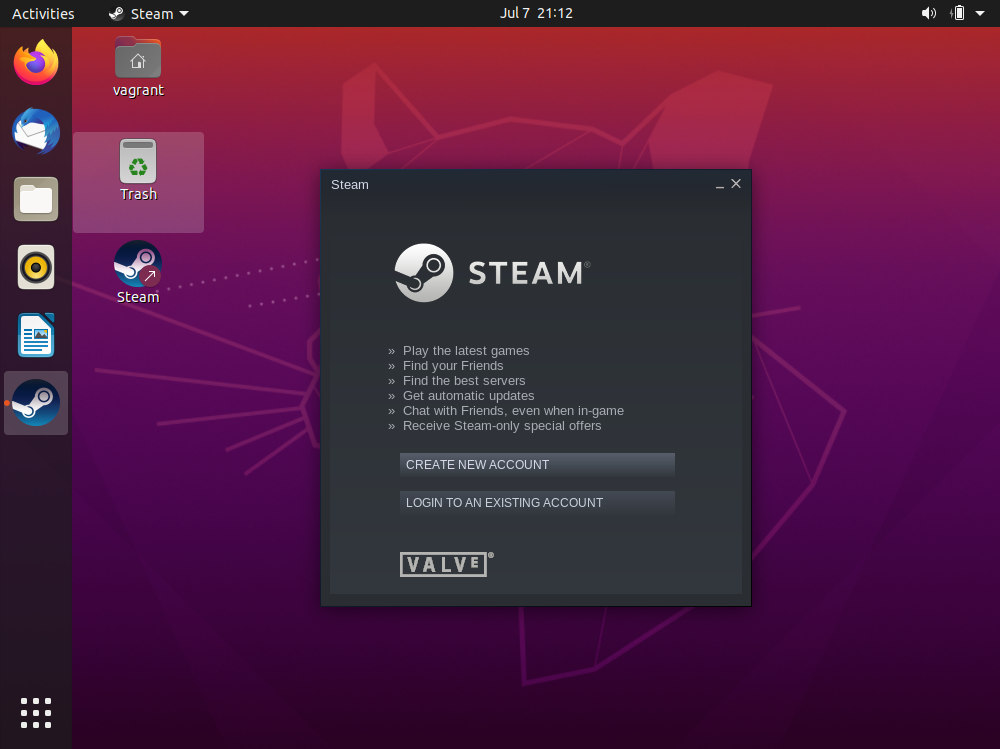Screen dimensions: 1000x749
Task: Open the Files application from the dock
Action: (35, 199)
